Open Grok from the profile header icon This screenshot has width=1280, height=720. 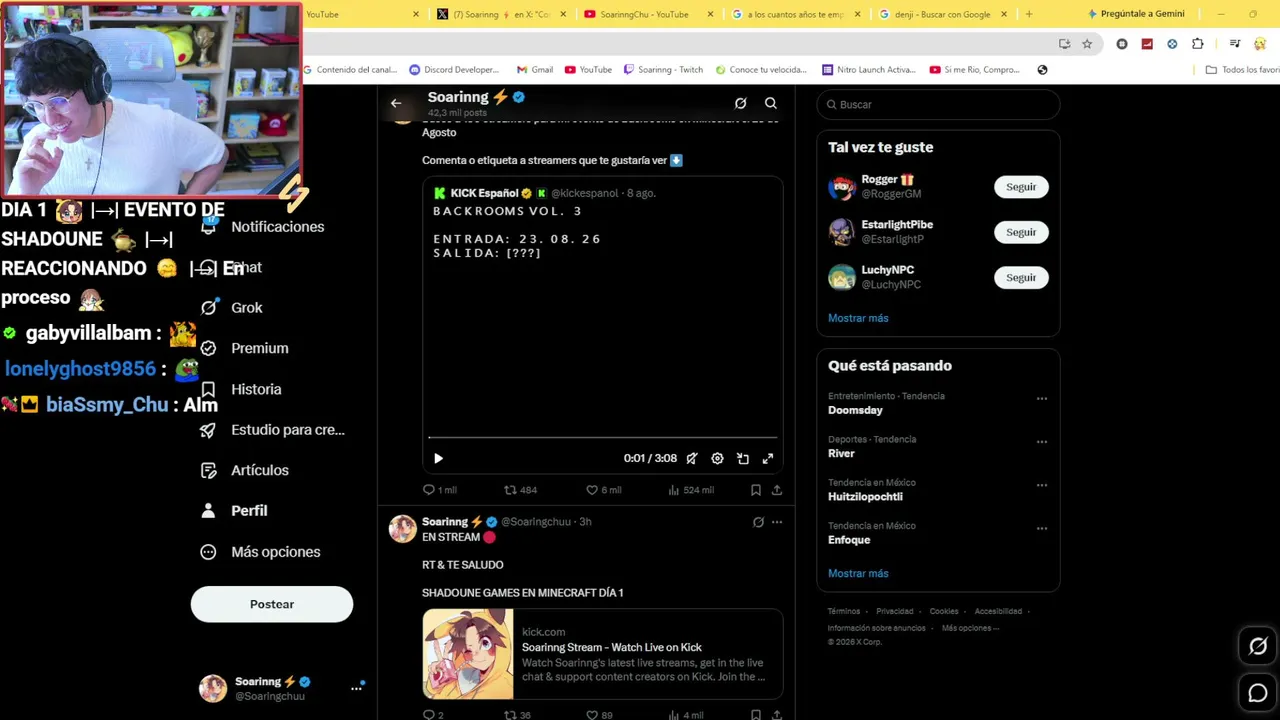[740, 103]
